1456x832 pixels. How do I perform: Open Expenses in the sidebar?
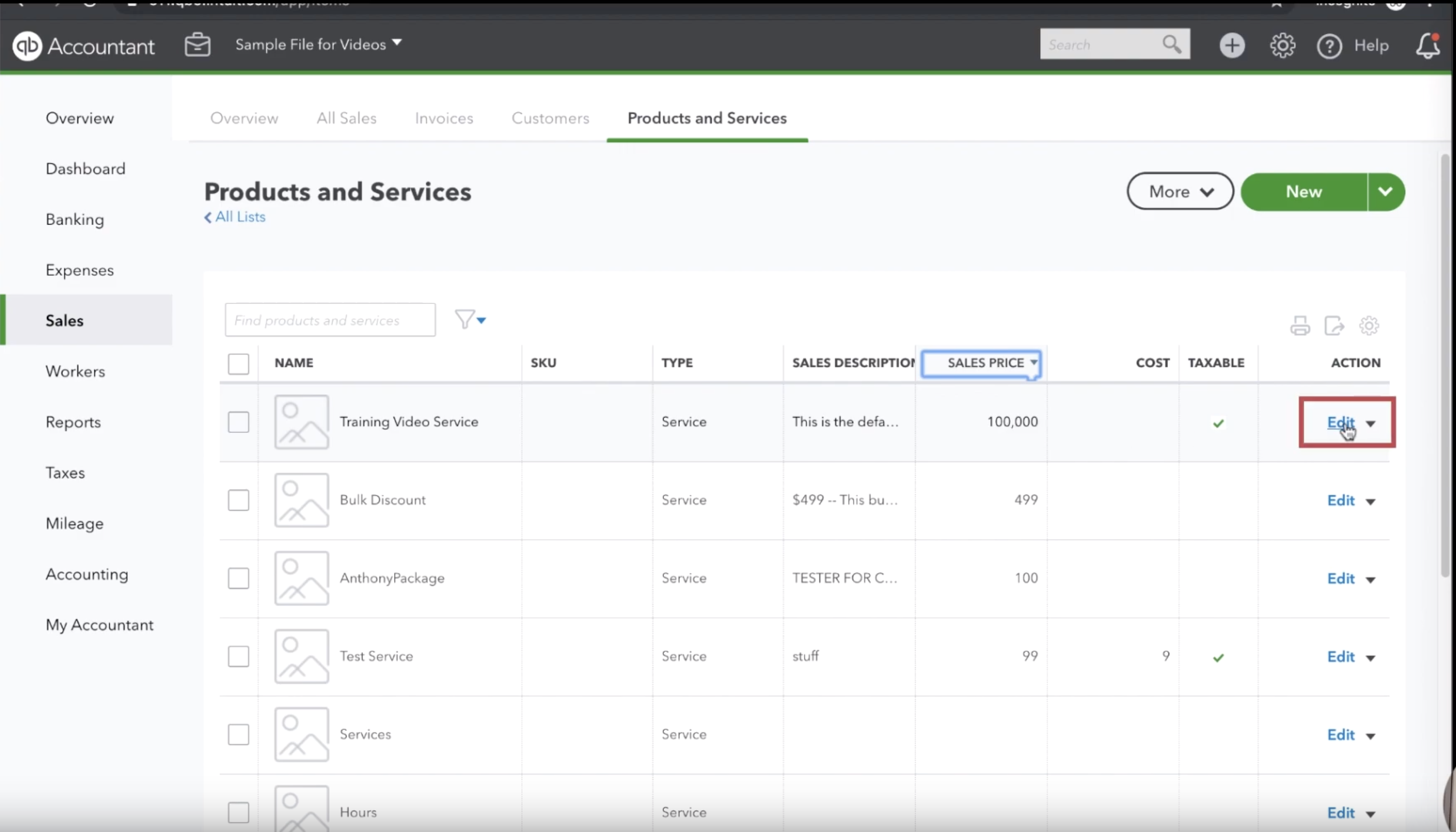(x=79, y=270)
